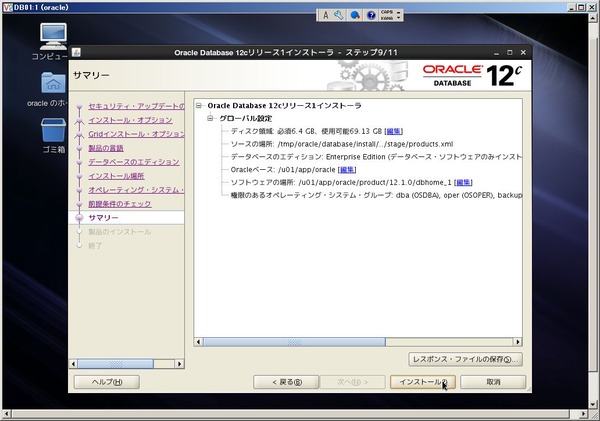The width and height of the screenshot is (600, 421).
Task: Click the VNC toolbar blue connection icon
Action: (355, 15)
